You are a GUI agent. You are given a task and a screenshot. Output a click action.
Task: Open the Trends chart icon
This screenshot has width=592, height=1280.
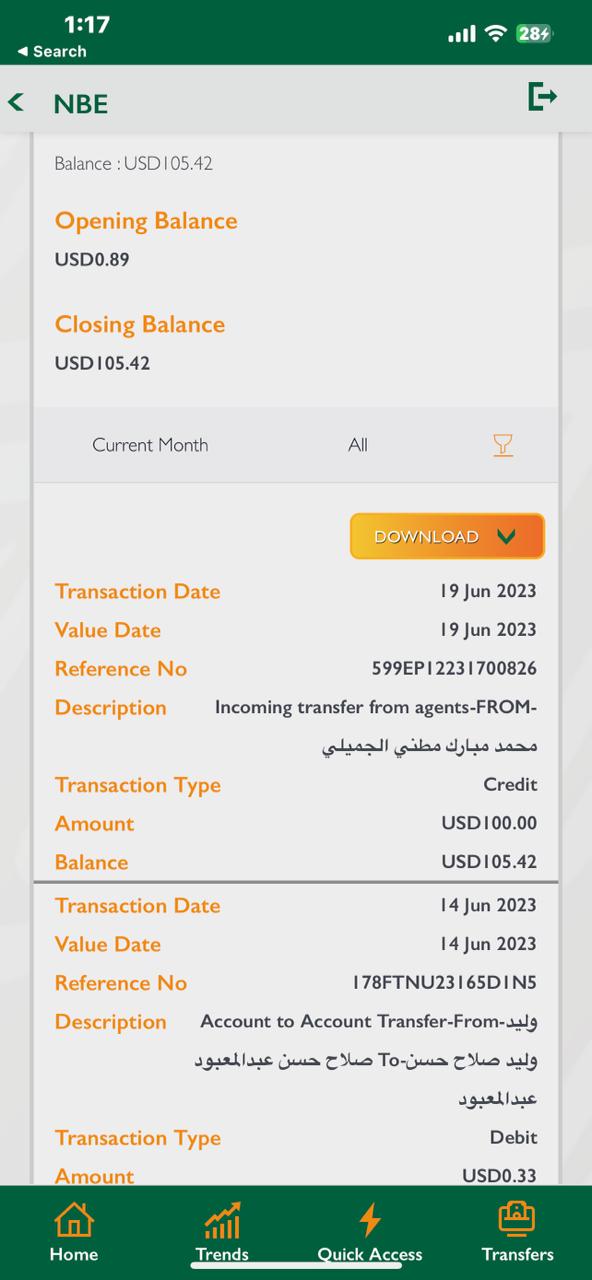[222, 1220]
